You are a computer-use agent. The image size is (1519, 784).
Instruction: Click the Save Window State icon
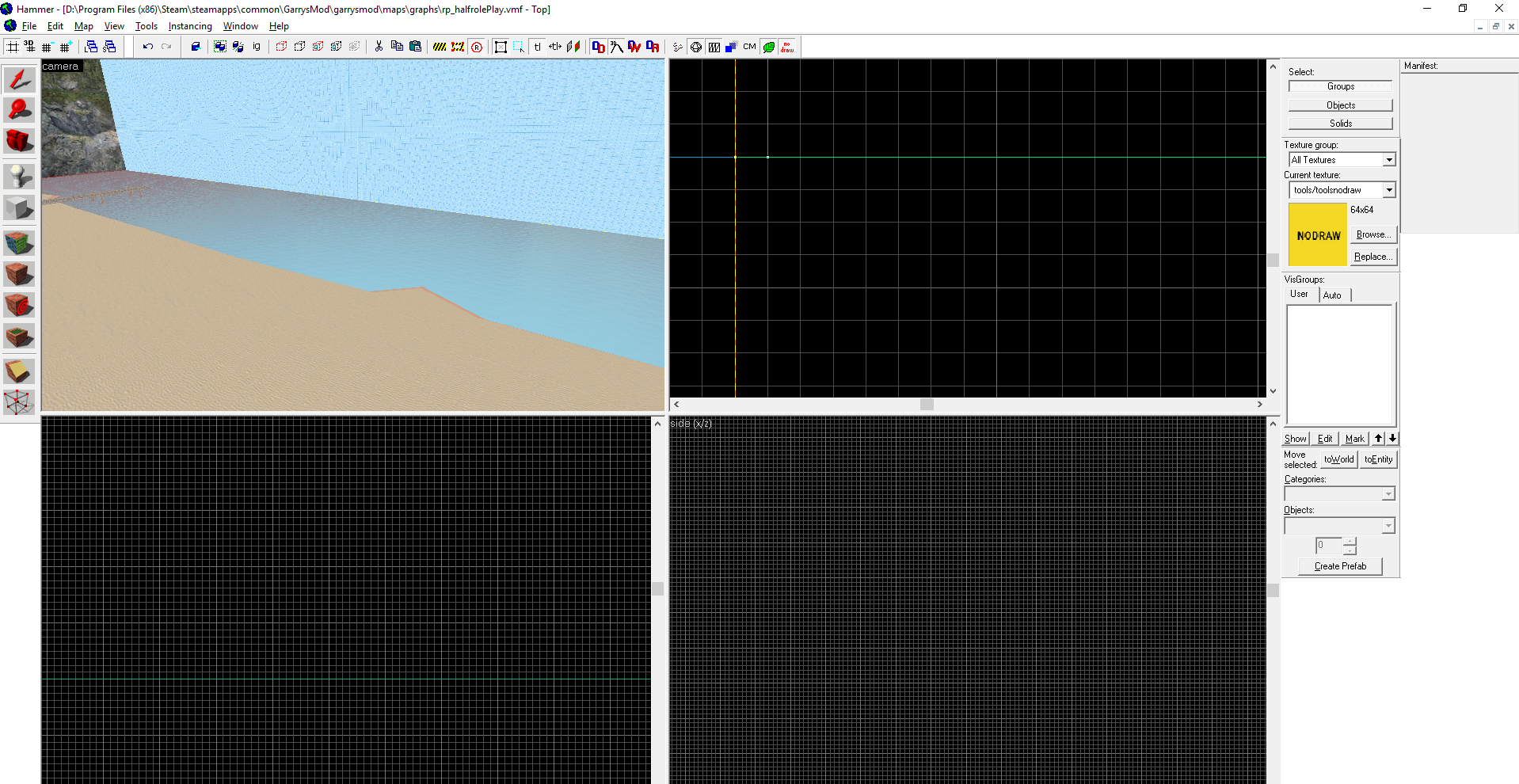click(x=109, y=47)
